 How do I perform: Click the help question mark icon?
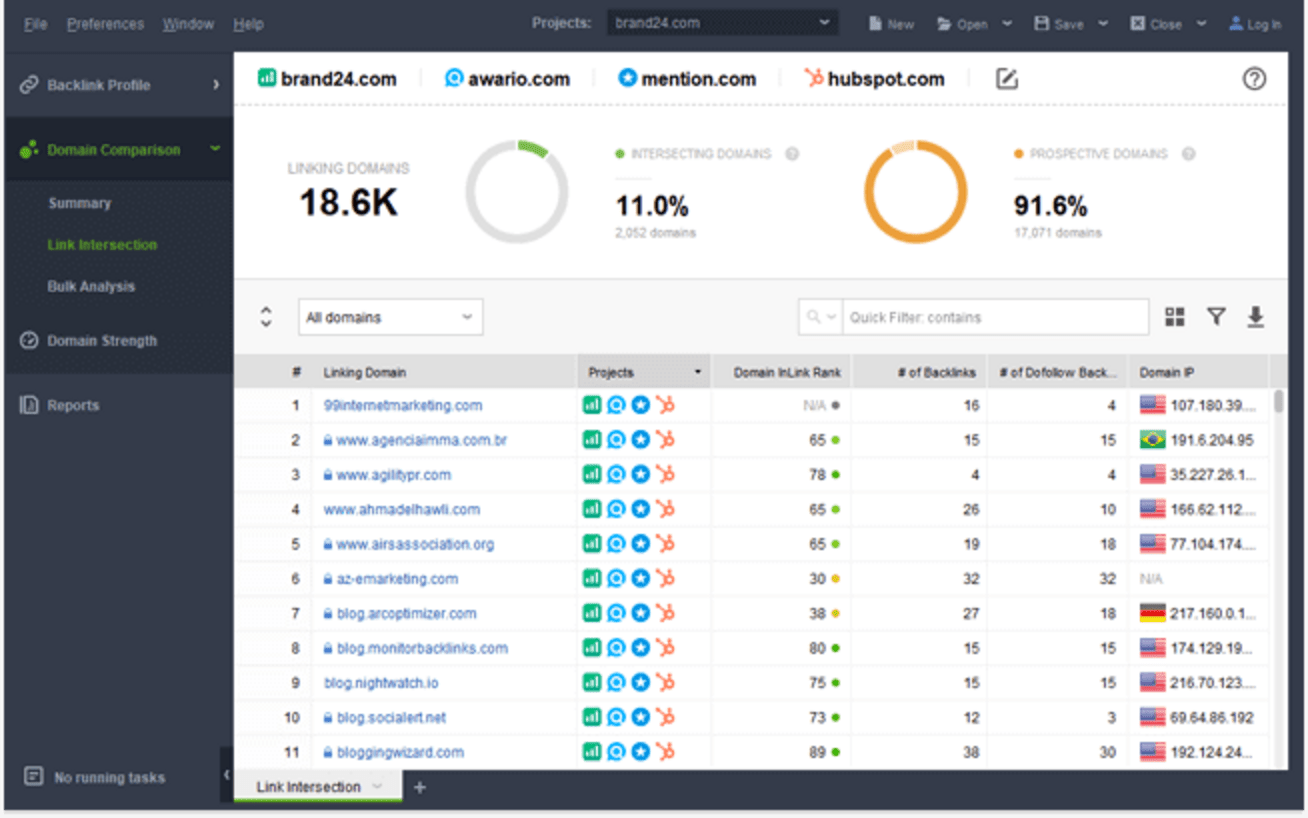click(1254, 79)
